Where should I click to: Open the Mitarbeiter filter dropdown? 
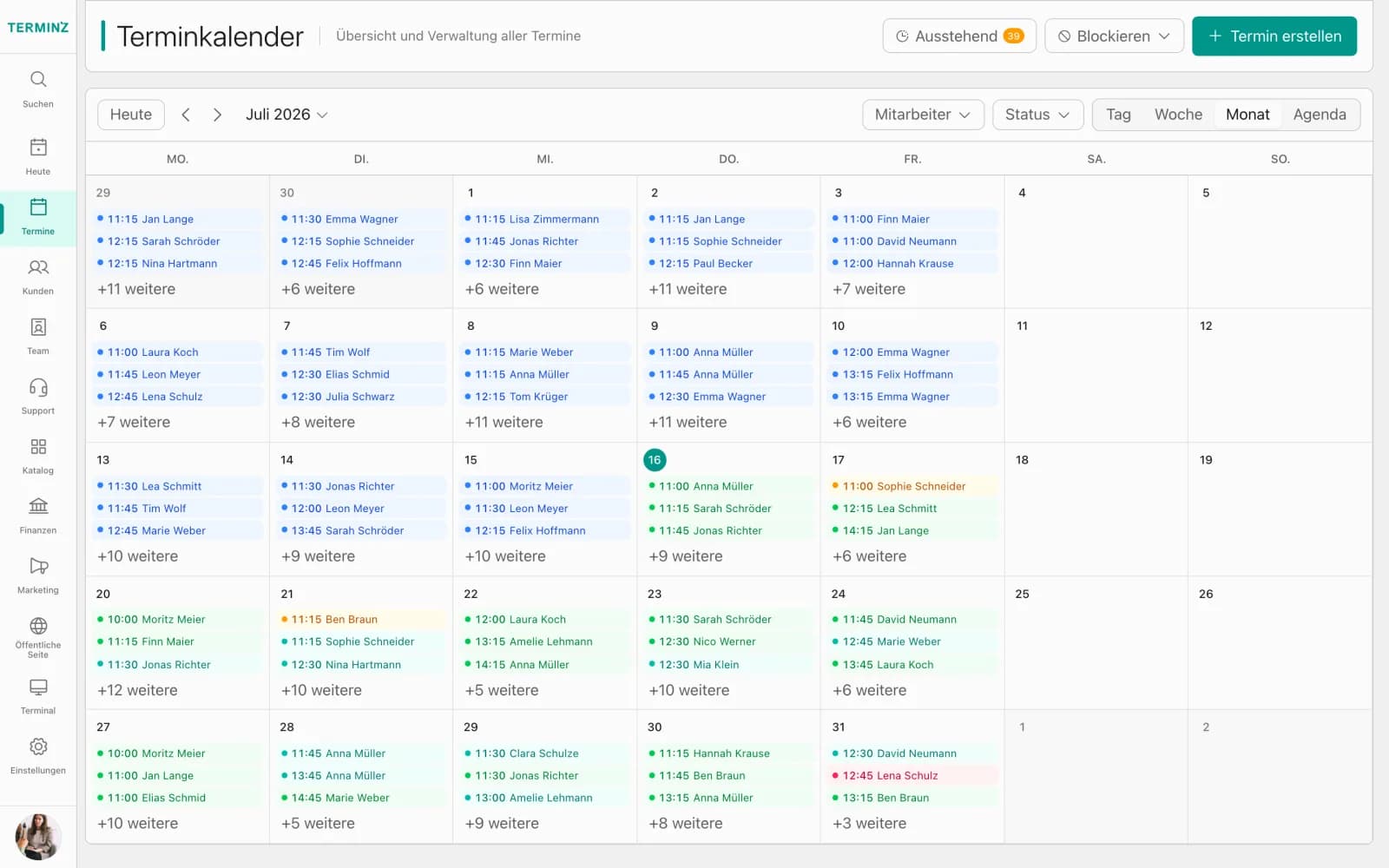[923, 115]
